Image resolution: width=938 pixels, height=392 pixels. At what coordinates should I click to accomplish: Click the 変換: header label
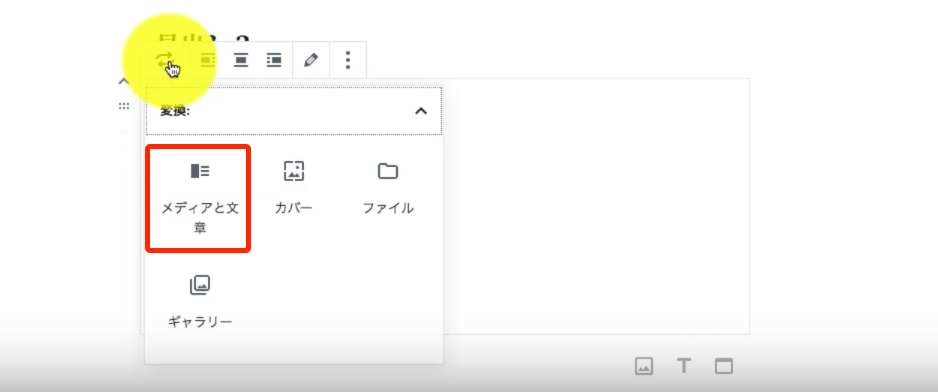(x=175, y=111)
